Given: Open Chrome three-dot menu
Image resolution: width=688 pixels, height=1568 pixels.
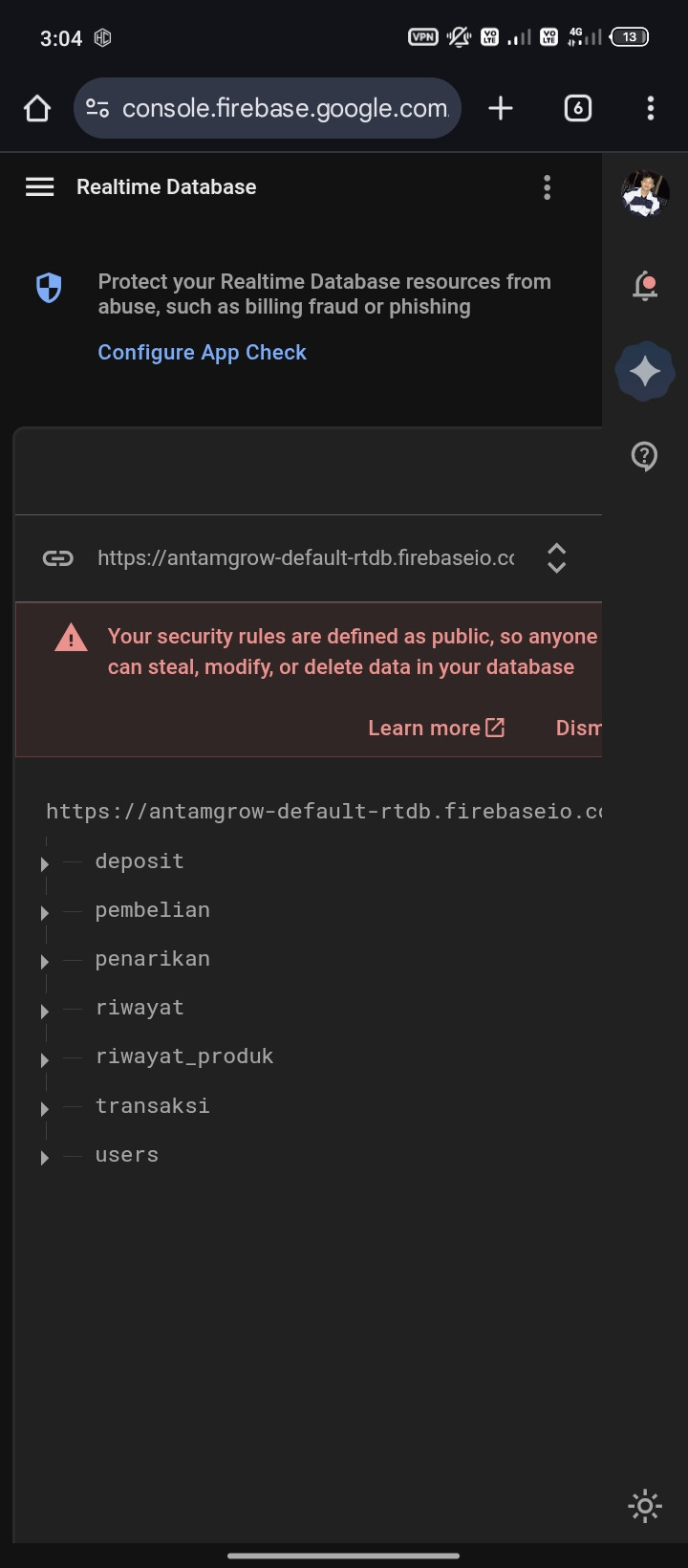Looking at the screenshot, I should pos(651,108).
